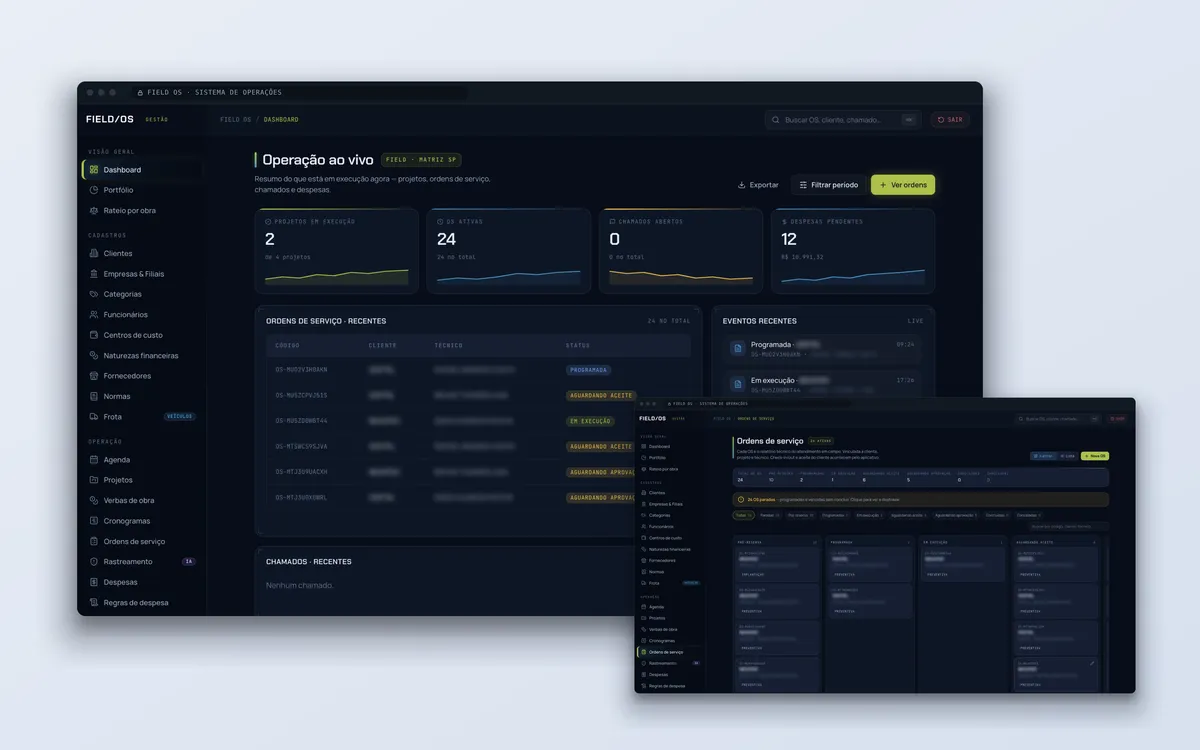The height and width of the screenshot is (750, 1200).
Task: Click the Programada recent event entry
Action: click(x=822, y=348)
